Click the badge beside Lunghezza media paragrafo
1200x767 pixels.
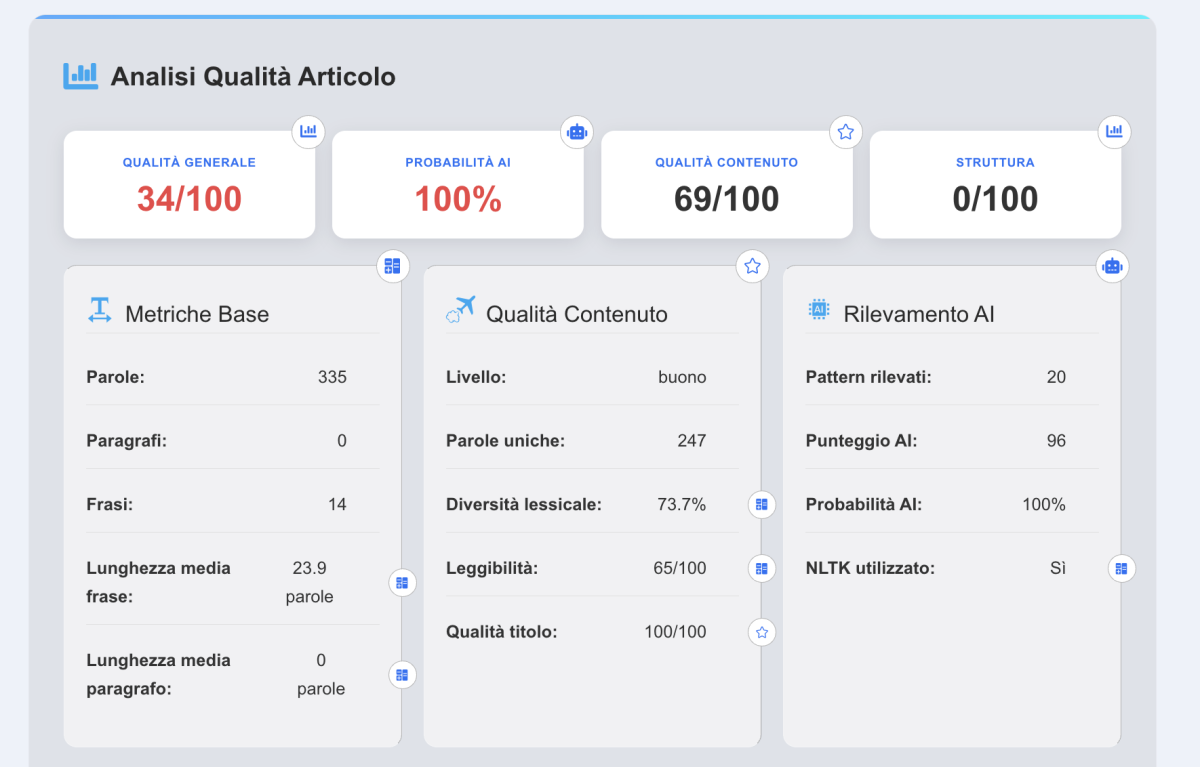click(x=402, y=674)
